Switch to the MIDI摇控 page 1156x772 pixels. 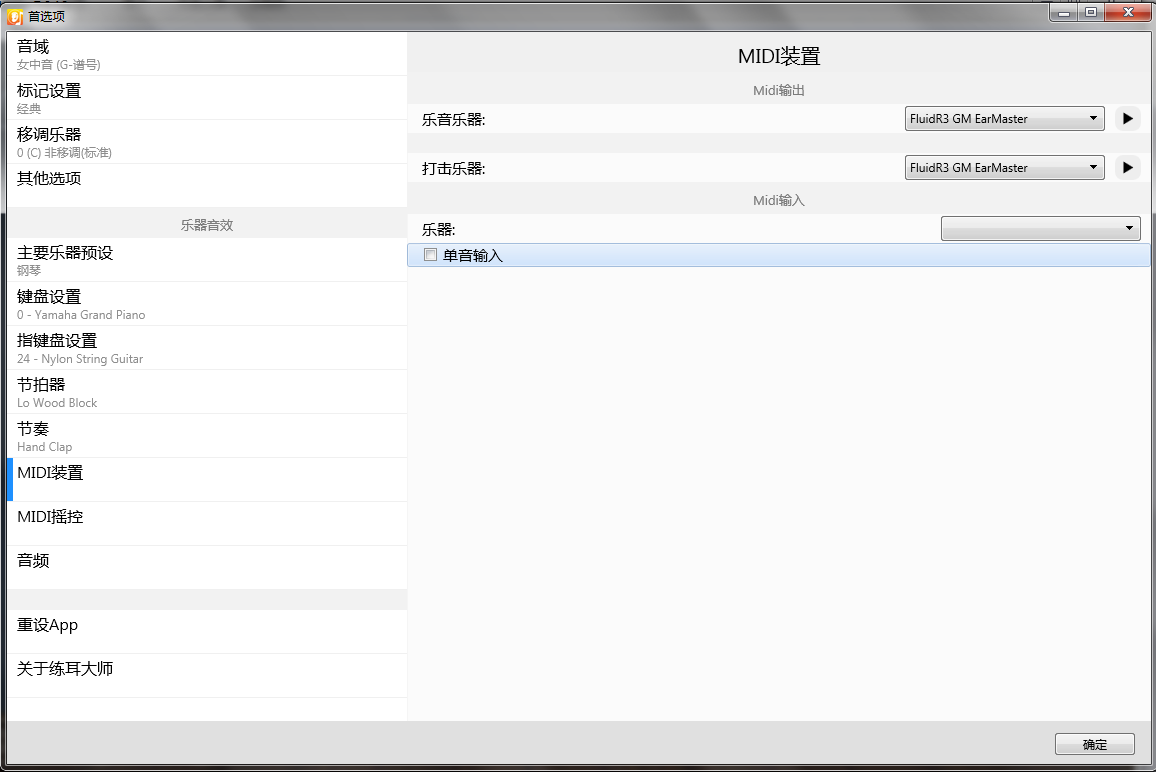tap(206, 518)
